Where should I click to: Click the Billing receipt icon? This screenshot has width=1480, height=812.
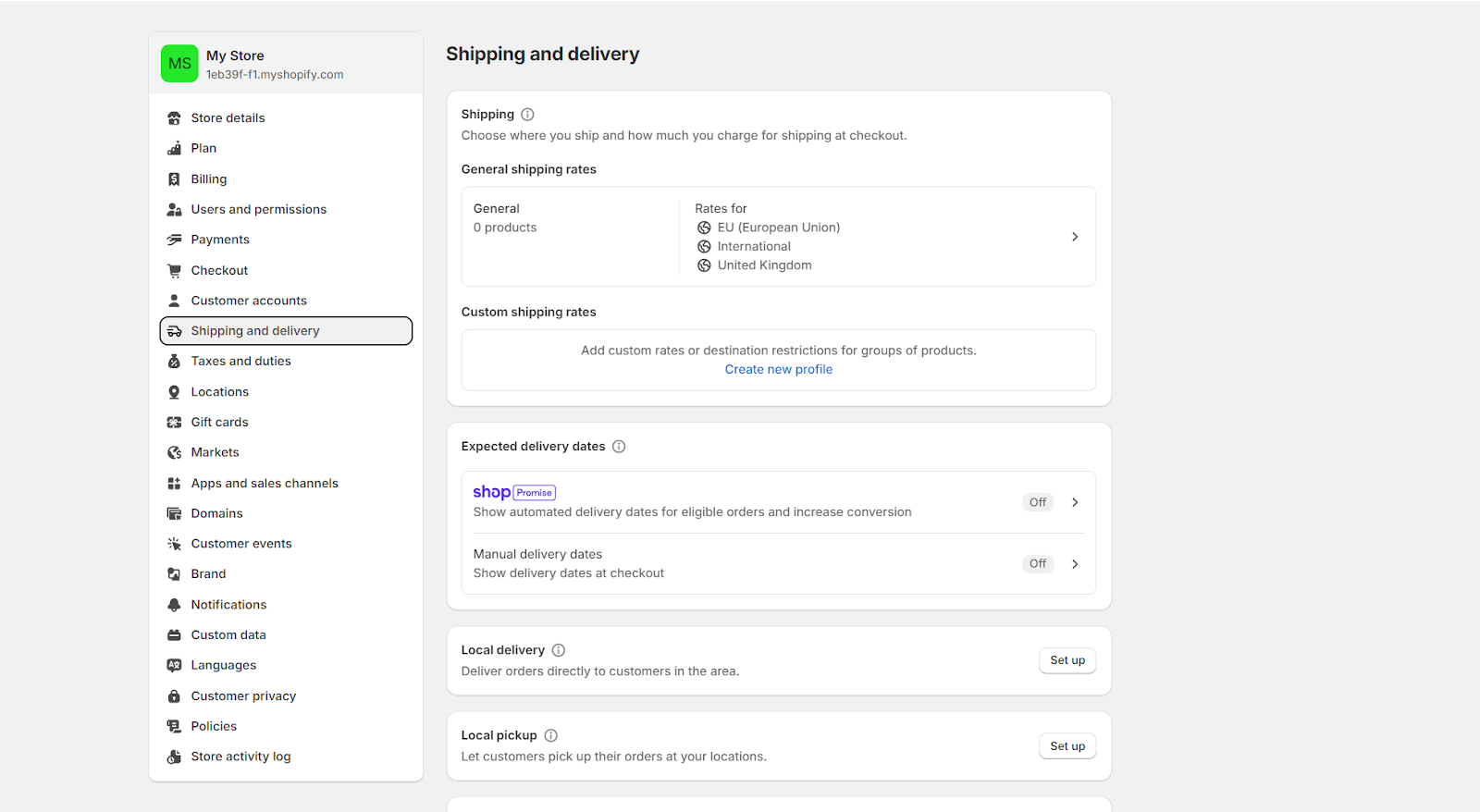[174, 179]
